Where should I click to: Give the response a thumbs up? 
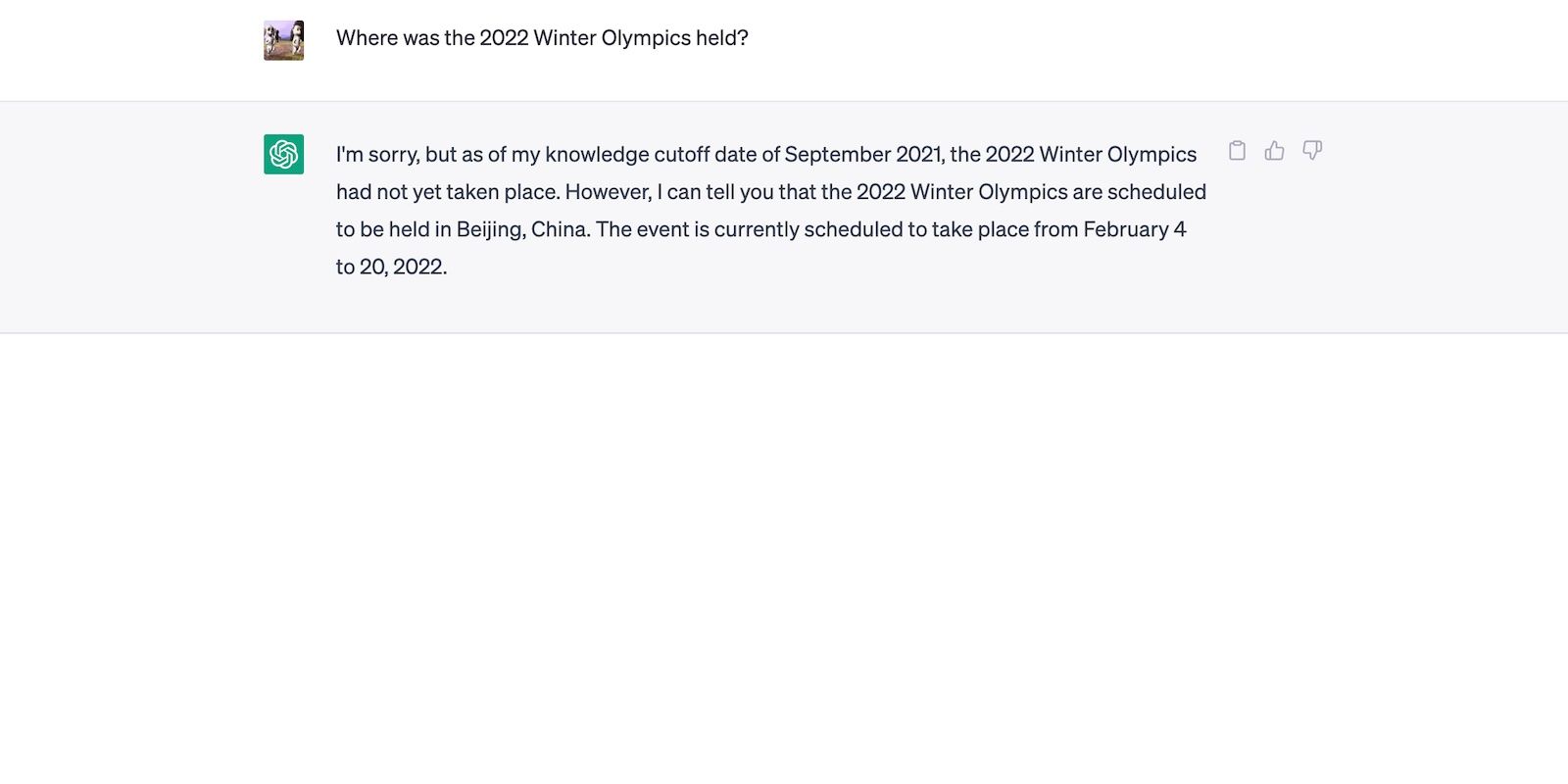[x=1274, y=151]
